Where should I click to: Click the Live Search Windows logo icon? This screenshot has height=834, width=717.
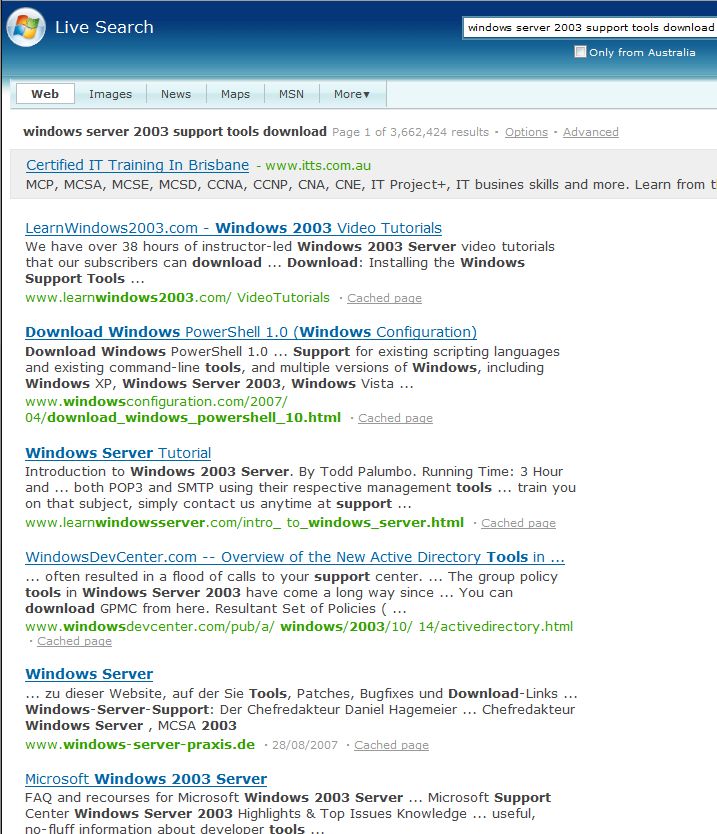[26, 27]
